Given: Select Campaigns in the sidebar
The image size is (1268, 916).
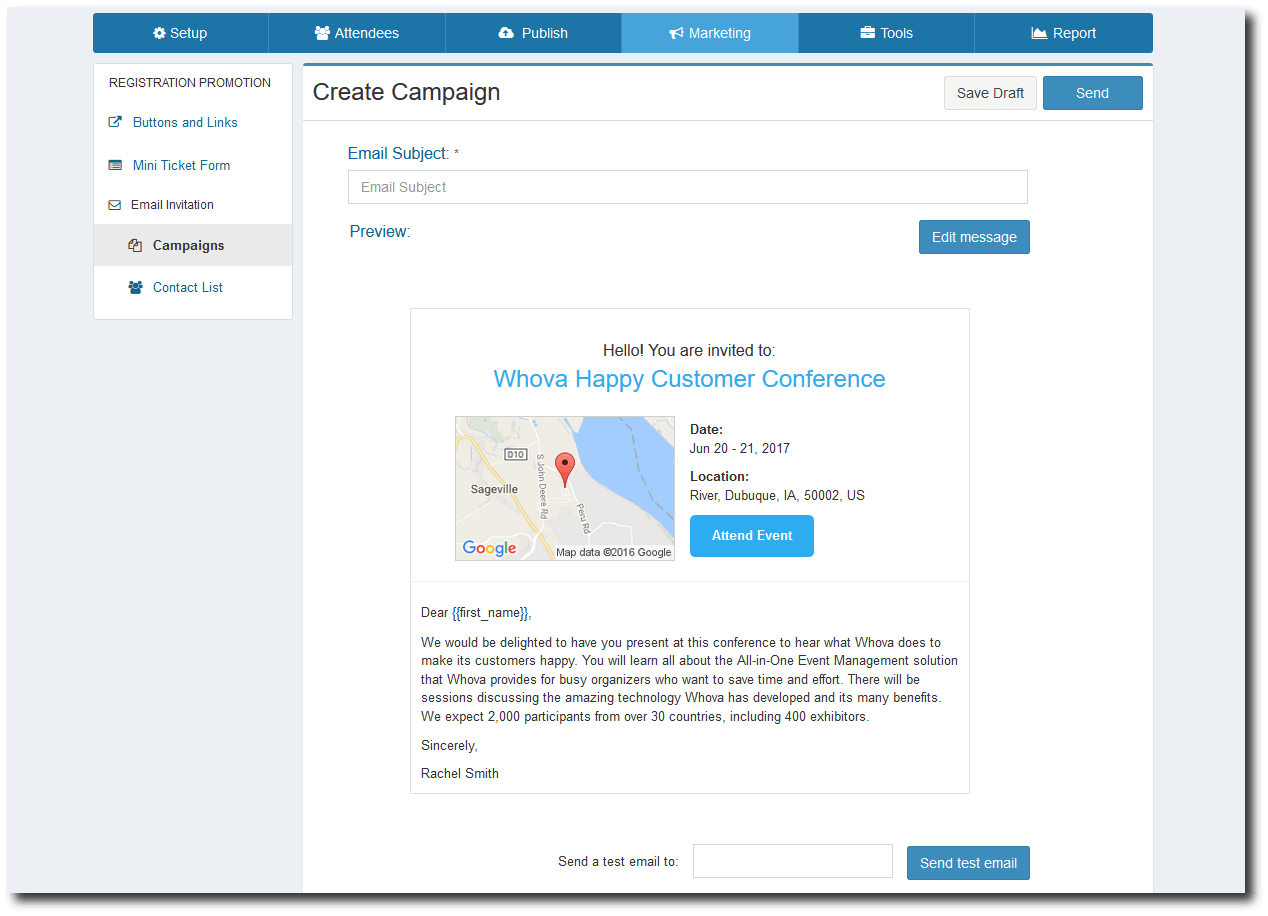Looking at the screenshot, I should pyautogui.click(x=188, y=245).
